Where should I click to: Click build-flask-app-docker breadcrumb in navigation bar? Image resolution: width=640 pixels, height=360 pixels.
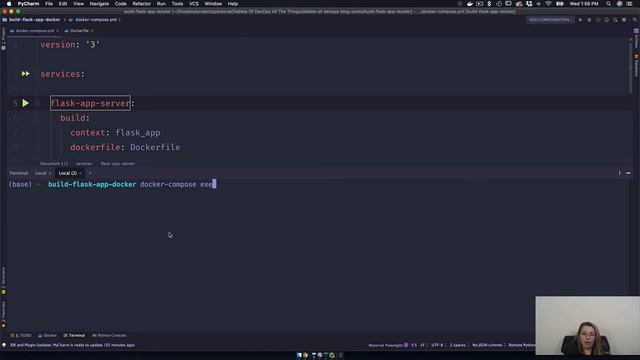point(34,20)
